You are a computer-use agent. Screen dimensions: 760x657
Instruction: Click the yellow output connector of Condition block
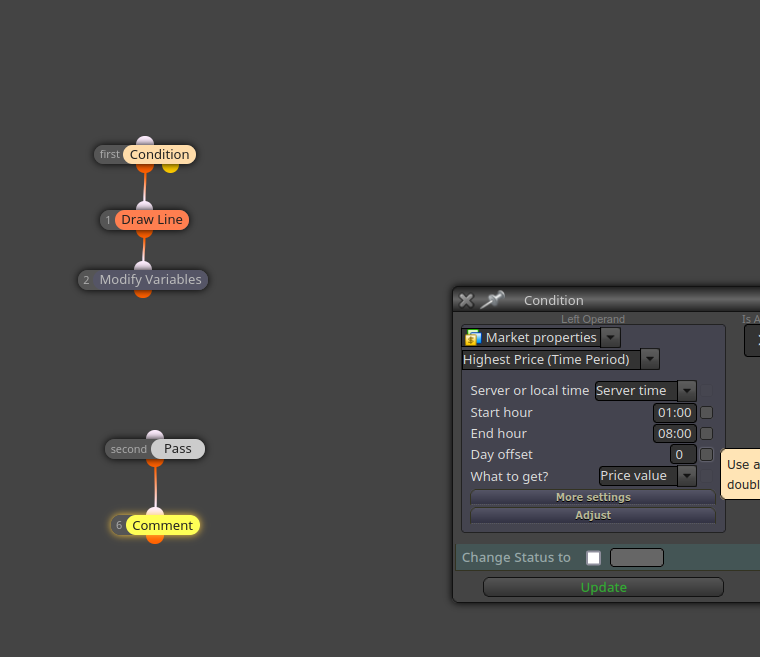tap(170, 168)
